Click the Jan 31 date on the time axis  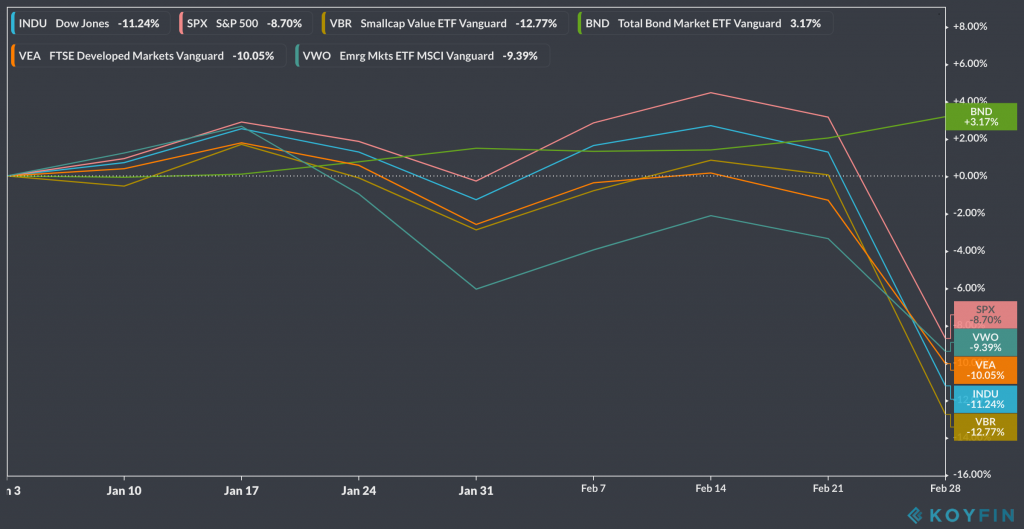476,491
